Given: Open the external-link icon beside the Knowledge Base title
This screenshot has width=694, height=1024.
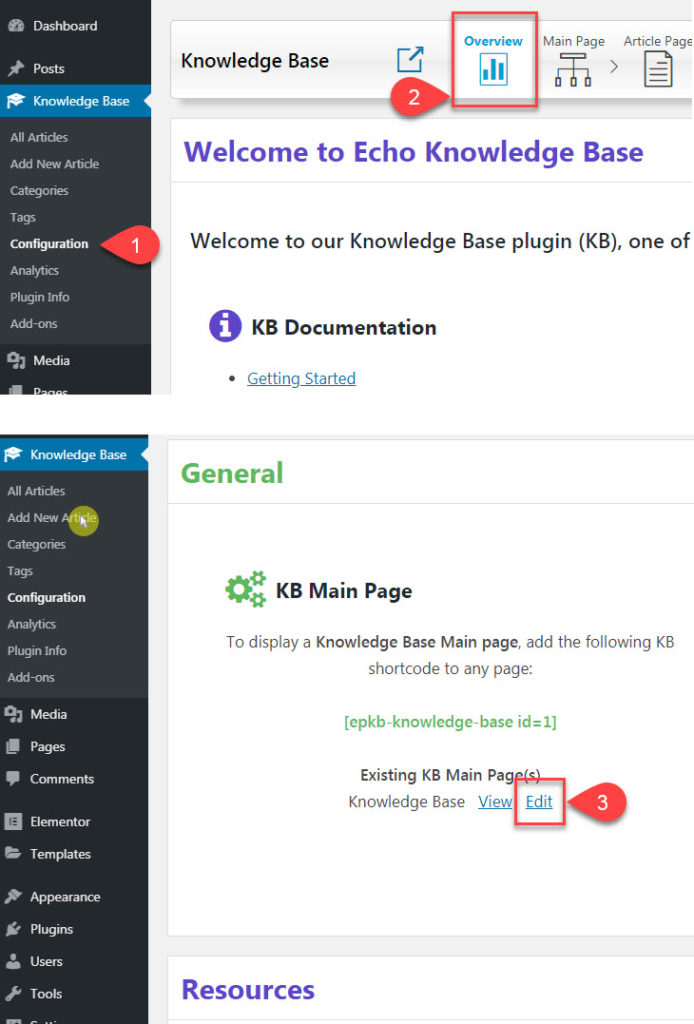Looking at the screenshot, I should click(410, 60).
